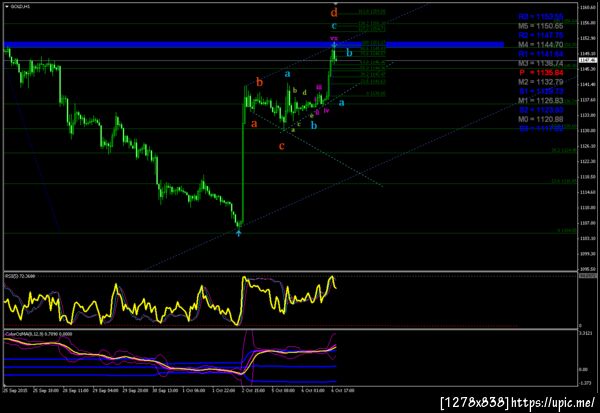Click the 25 Sep 2015 date label
Screen dimensions: 600x413
click(15, 390)
